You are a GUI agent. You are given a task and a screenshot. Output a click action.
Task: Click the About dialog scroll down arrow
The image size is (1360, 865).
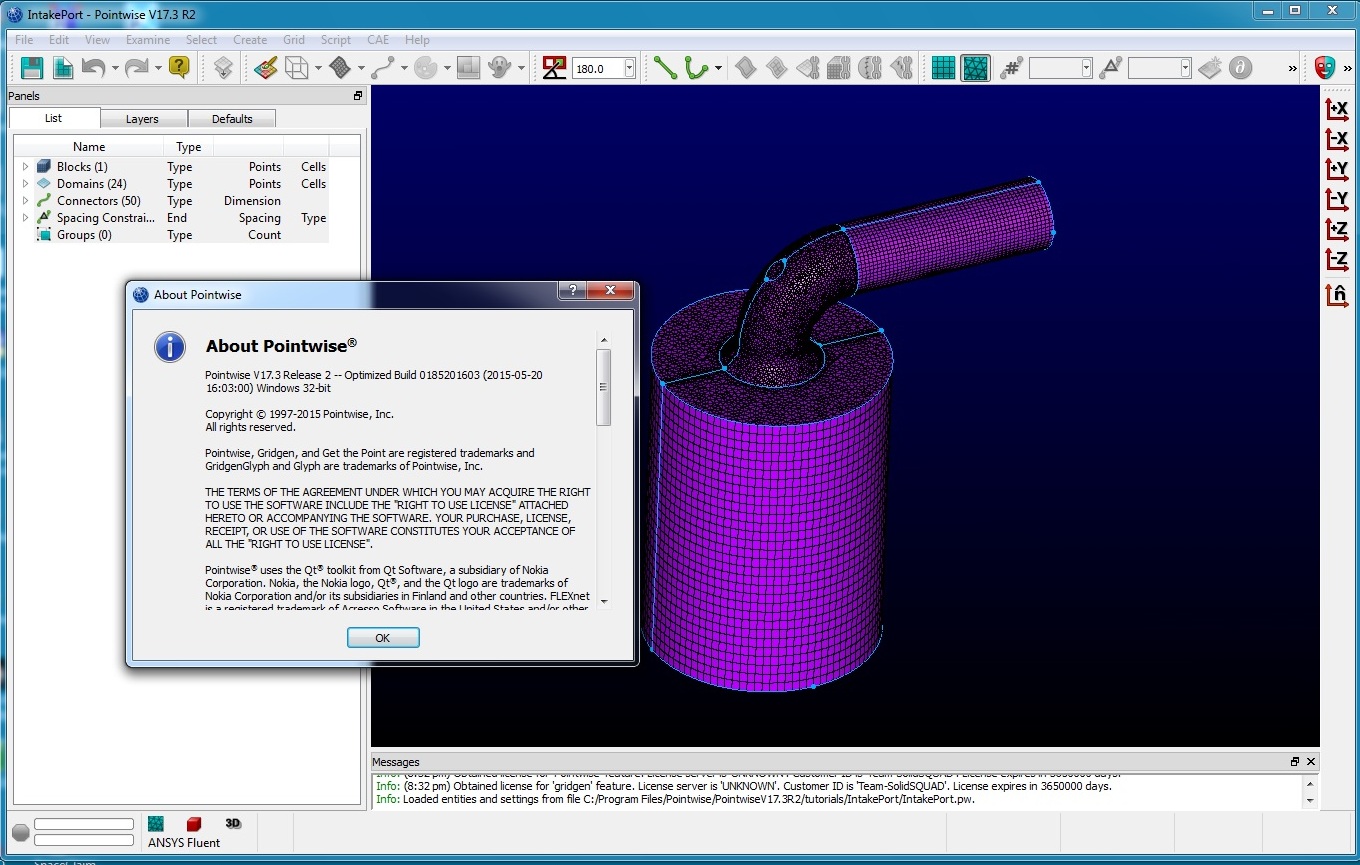(603, 602)
